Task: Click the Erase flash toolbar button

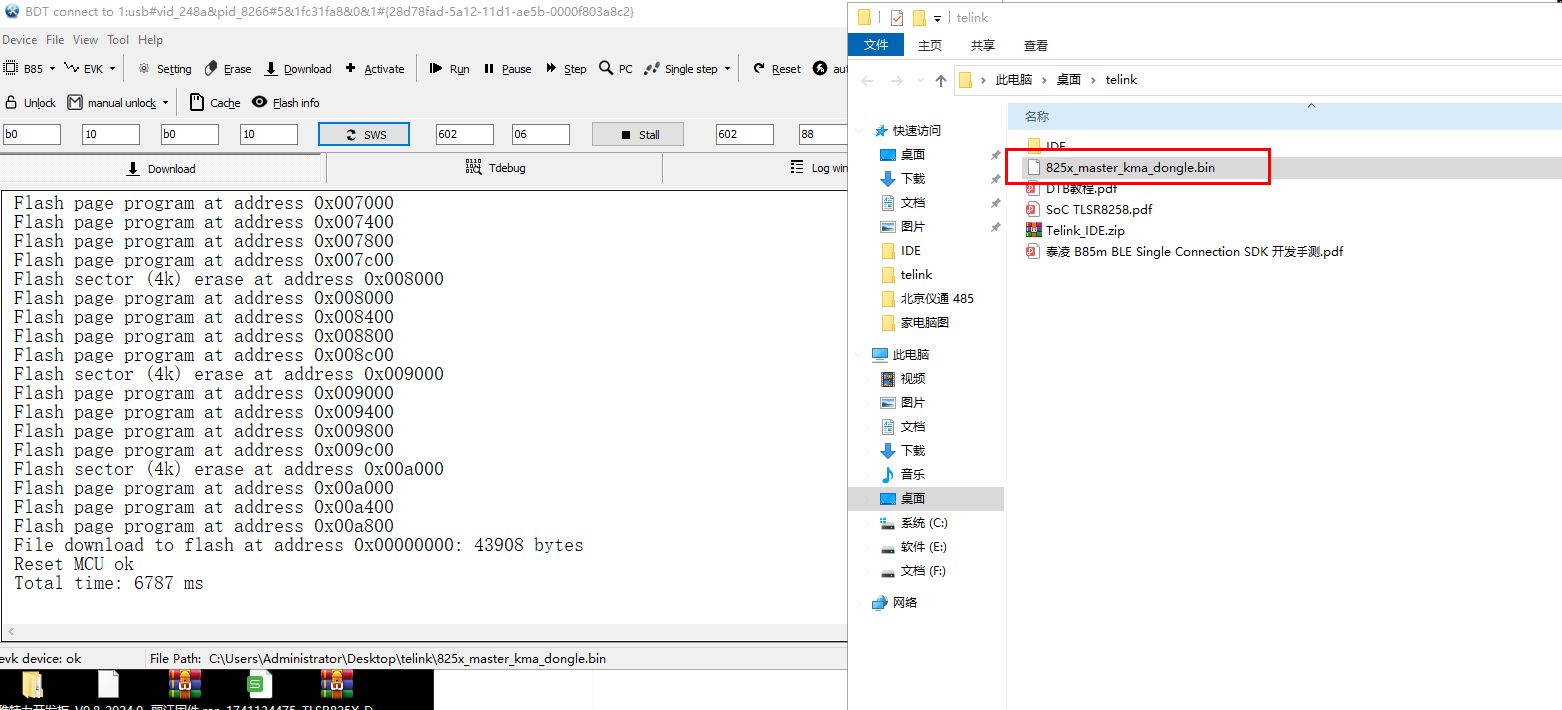Action: [x=228, y=69]
